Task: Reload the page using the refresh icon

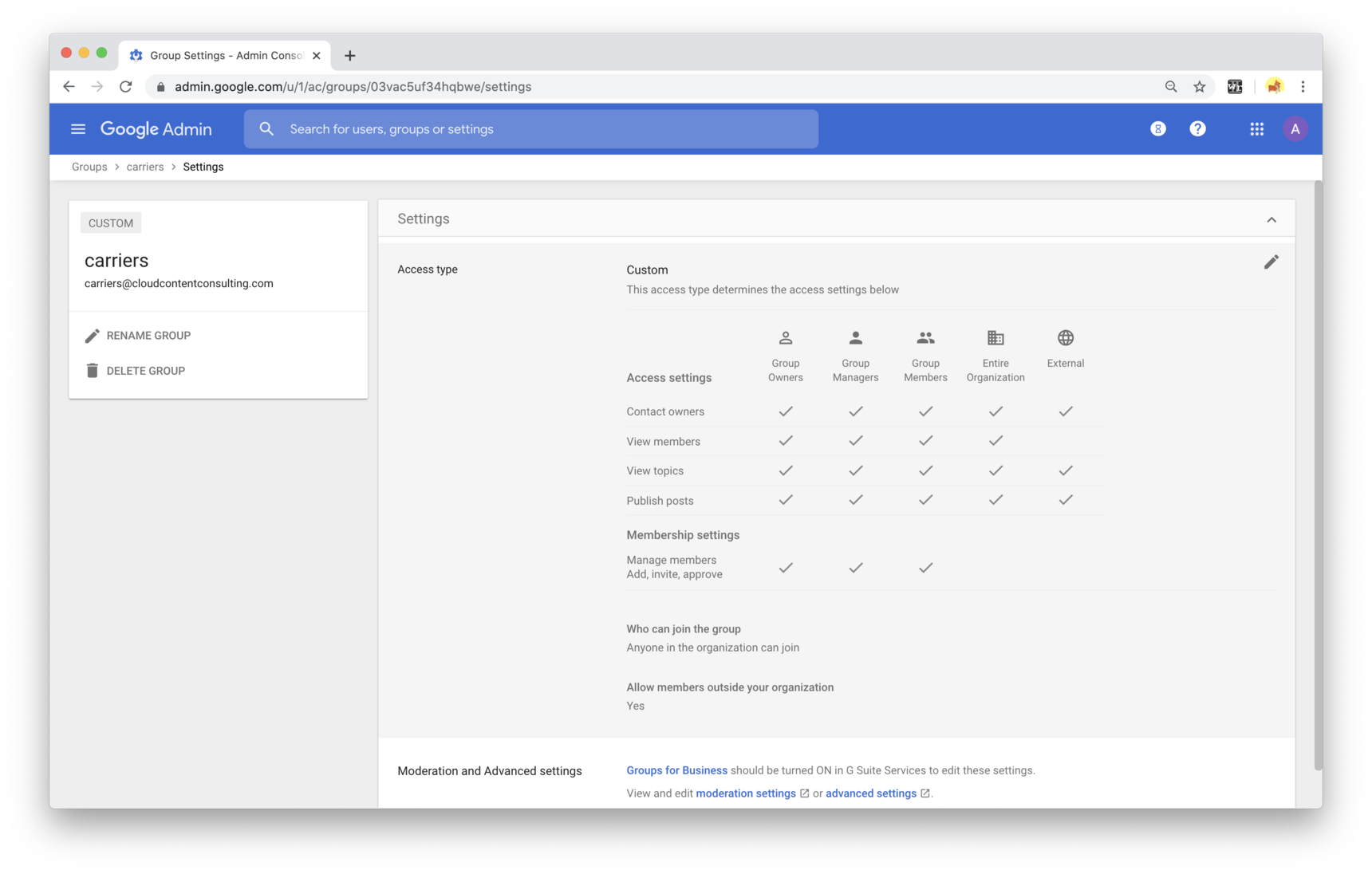Action: [125, 87]
